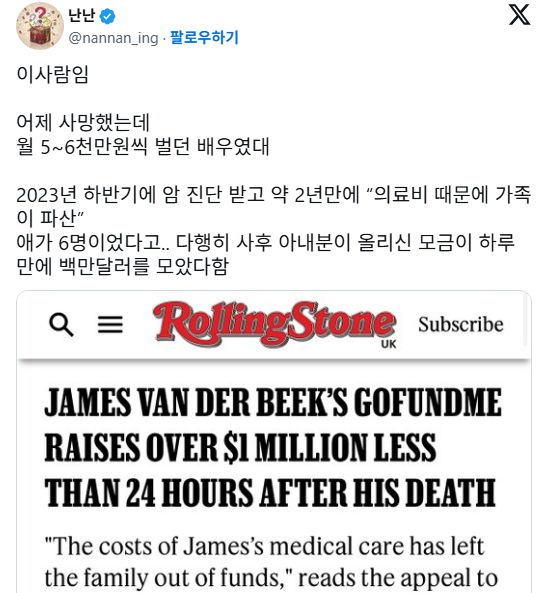The height and width of the screenshot is (593, 545).
Task: Click the article excerpt about medical costs
Action: [271, 562]
